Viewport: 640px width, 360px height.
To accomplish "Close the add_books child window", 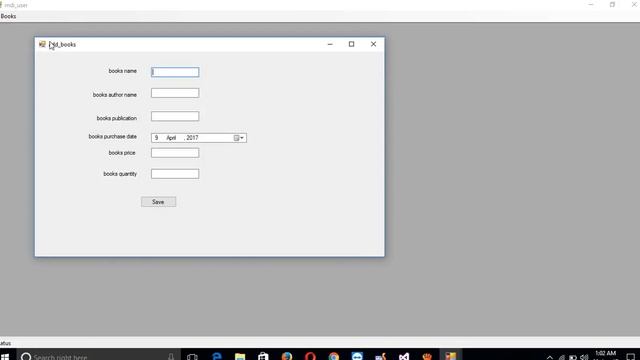I will (373, 44).
